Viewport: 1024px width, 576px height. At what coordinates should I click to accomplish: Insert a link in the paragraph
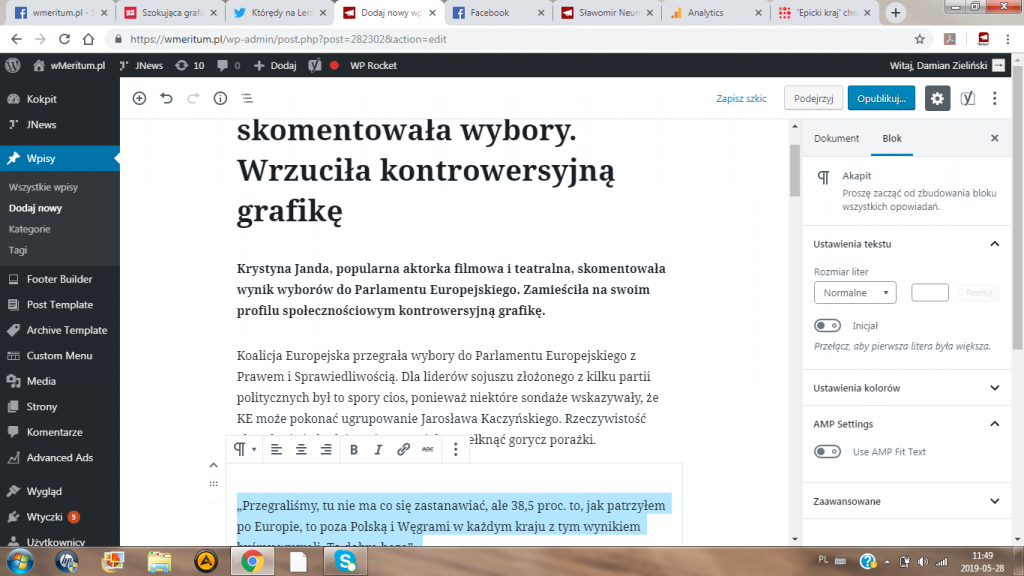[x=403, y=450]
